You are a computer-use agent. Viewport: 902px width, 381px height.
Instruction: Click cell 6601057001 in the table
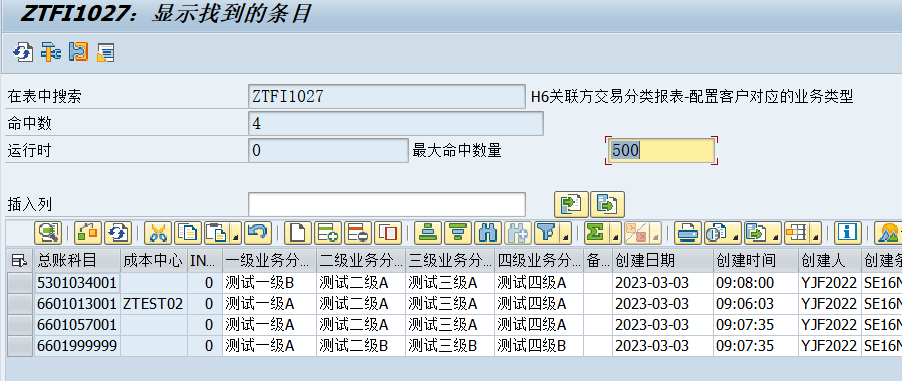[x=77, y=325]
